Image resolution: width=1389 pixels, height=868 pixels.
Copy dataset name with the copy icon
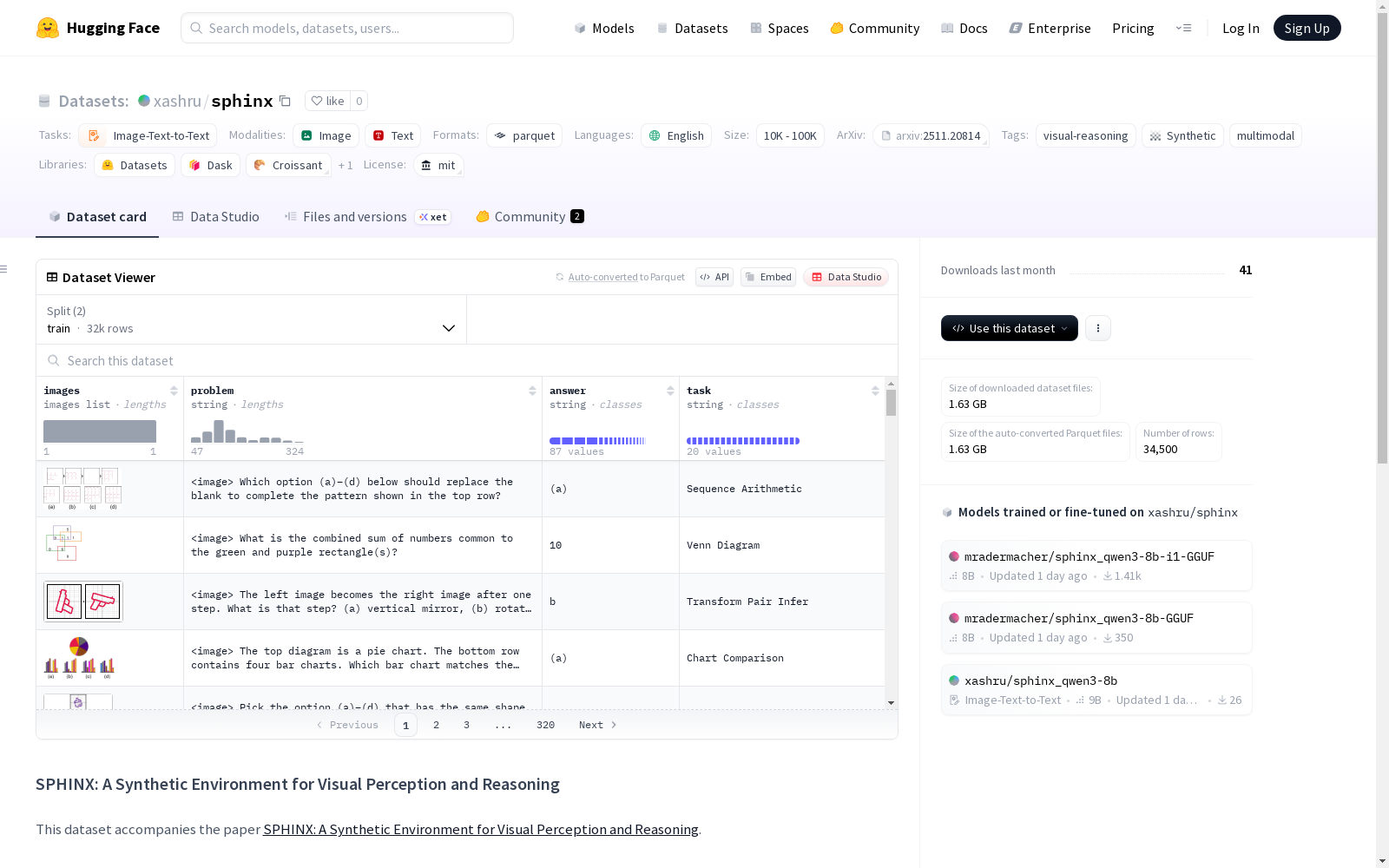(x=285, y=101)
